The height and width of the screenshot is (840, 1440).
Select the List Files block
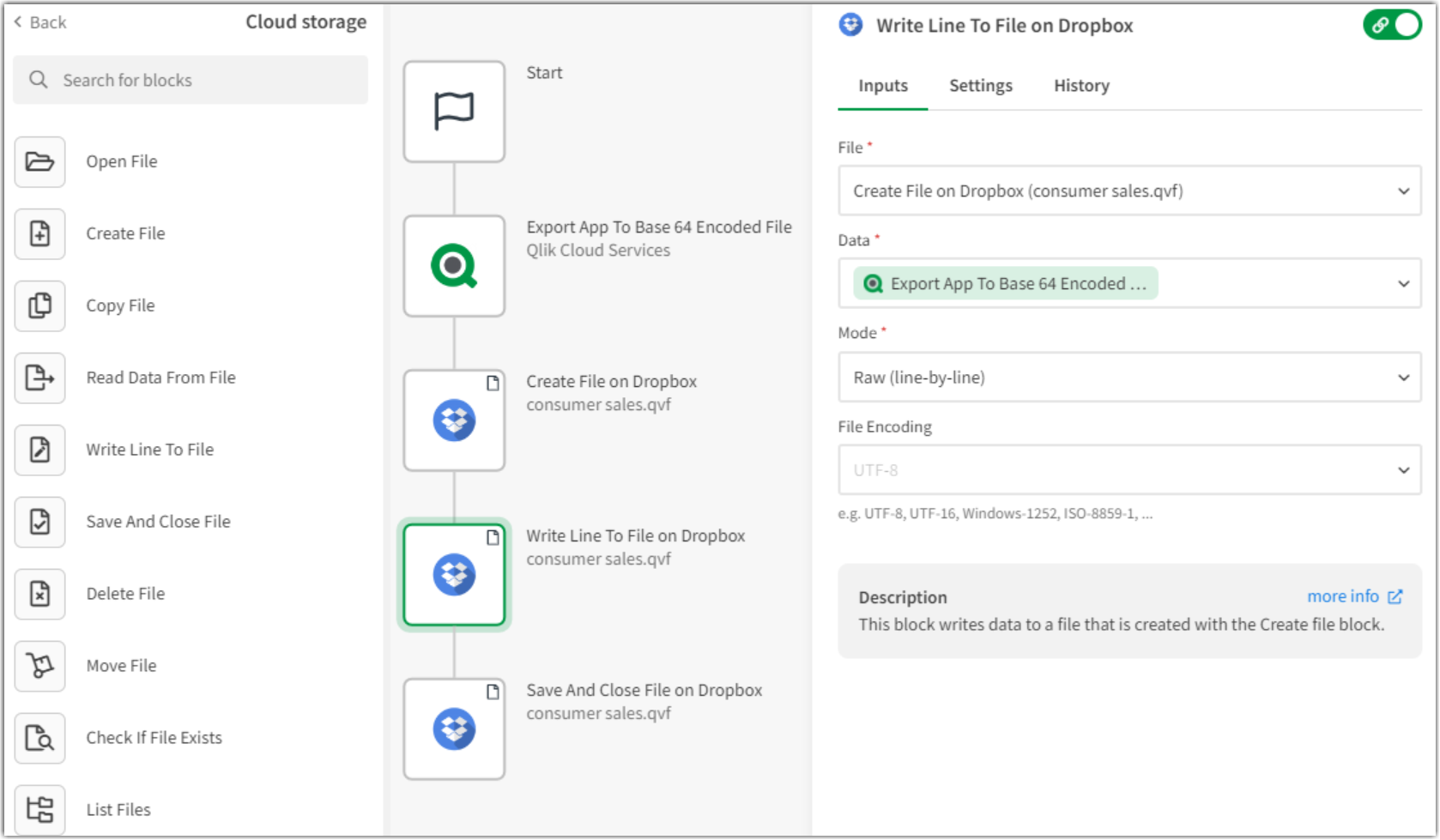[118, 809]
